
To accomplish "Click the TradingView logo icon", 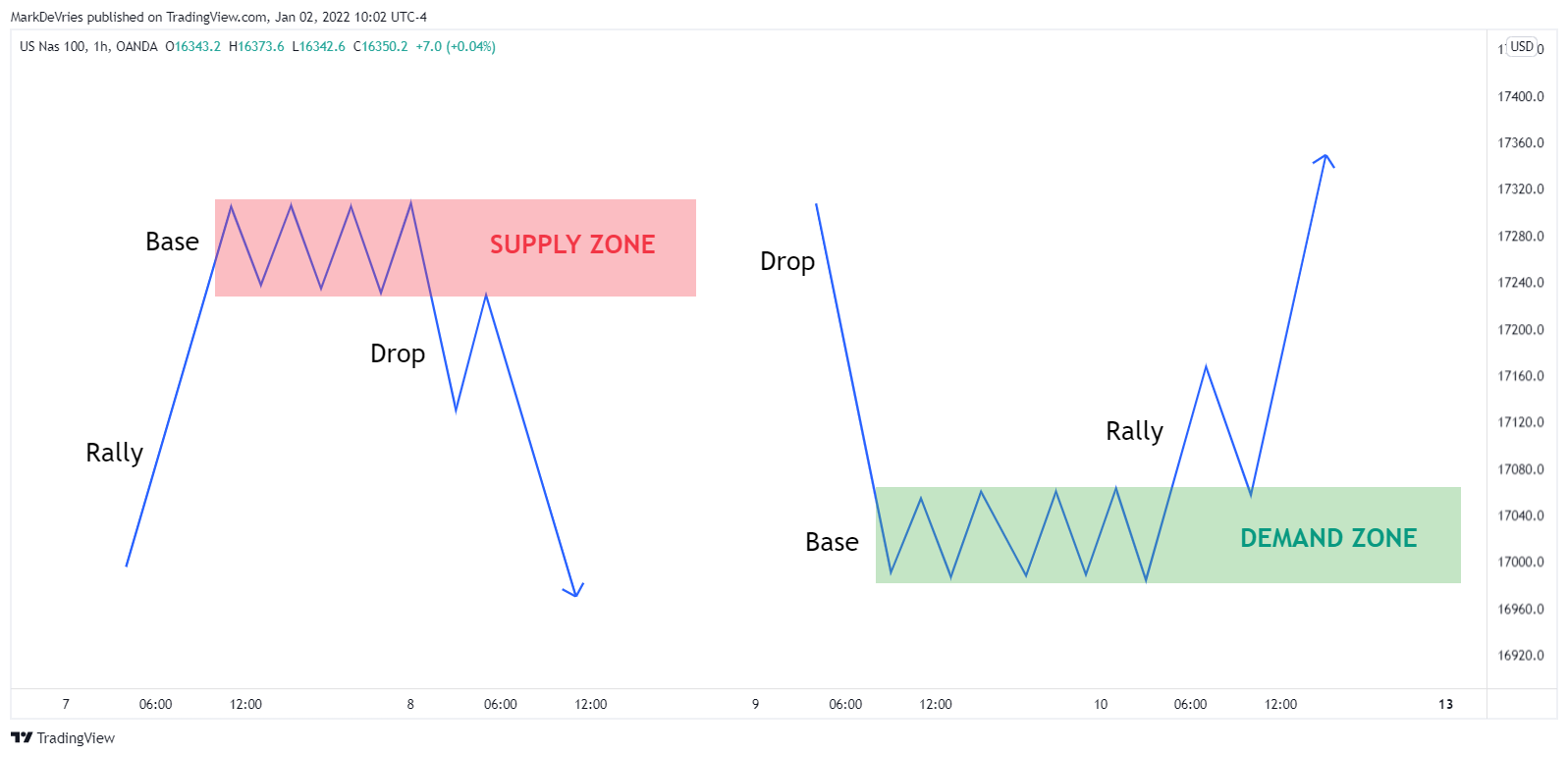I will coord(22,737).
